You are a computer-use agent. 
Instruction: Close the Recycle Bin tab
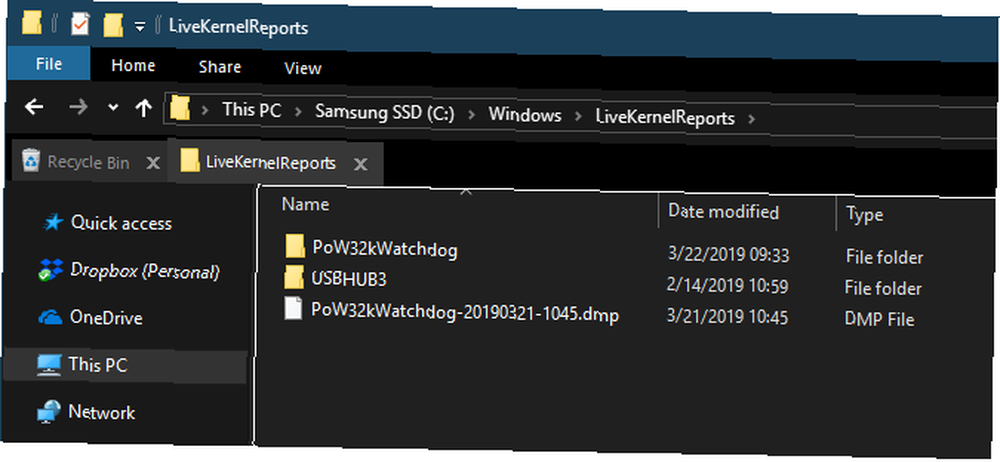[x=153, y=163]
